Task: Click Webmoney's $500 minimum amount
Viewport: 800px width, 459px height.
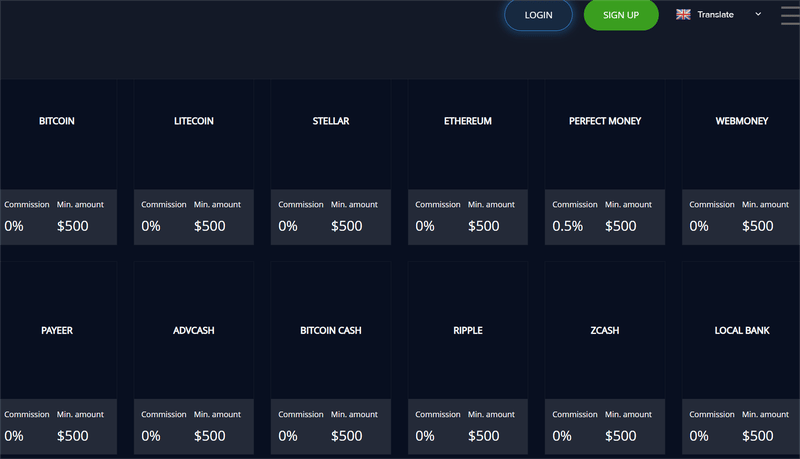Action: (758, 226)
